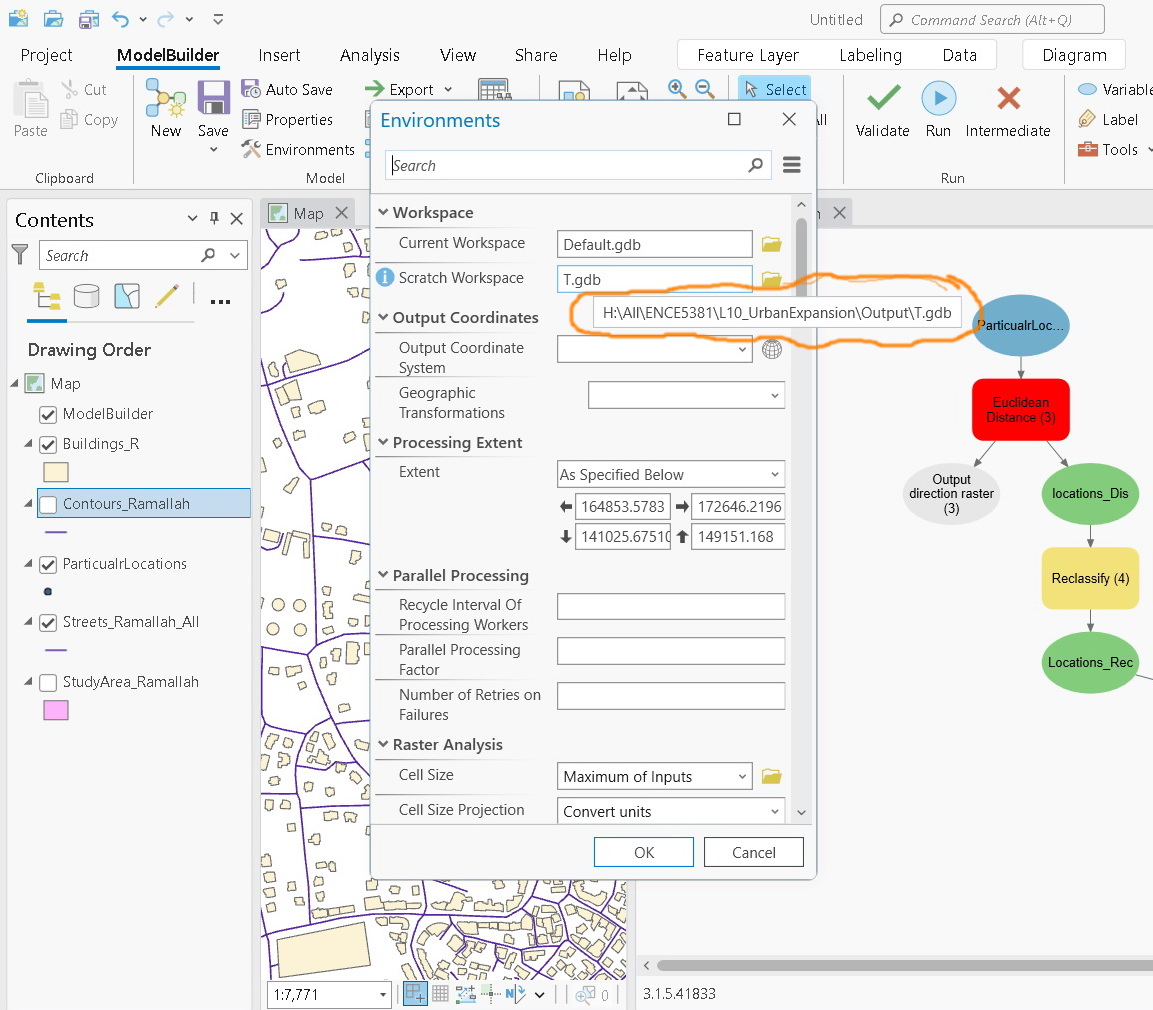
Task: Open model Environments via the wrench icon
Action: tap(250, 149)
